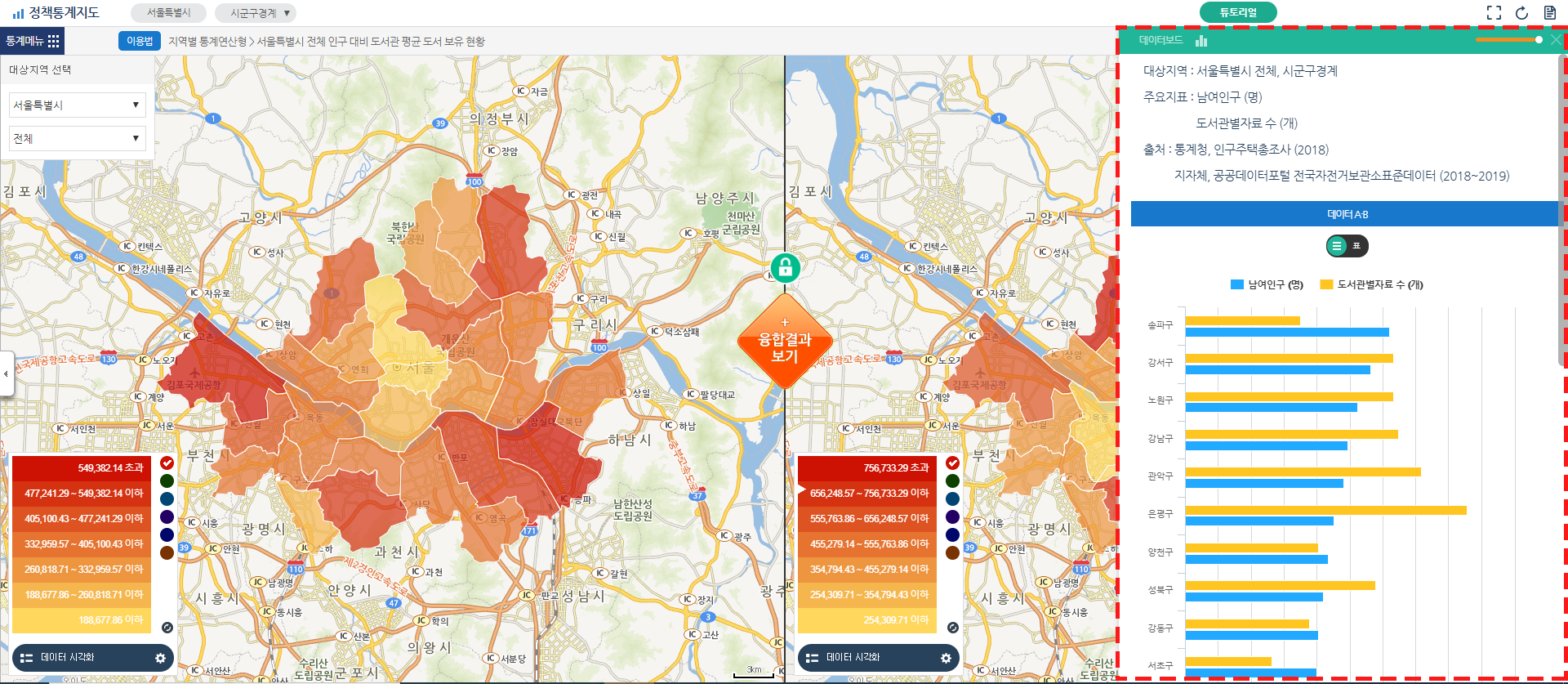
Task: Click left legend reverse colors icon
Action: coord(167,628)
